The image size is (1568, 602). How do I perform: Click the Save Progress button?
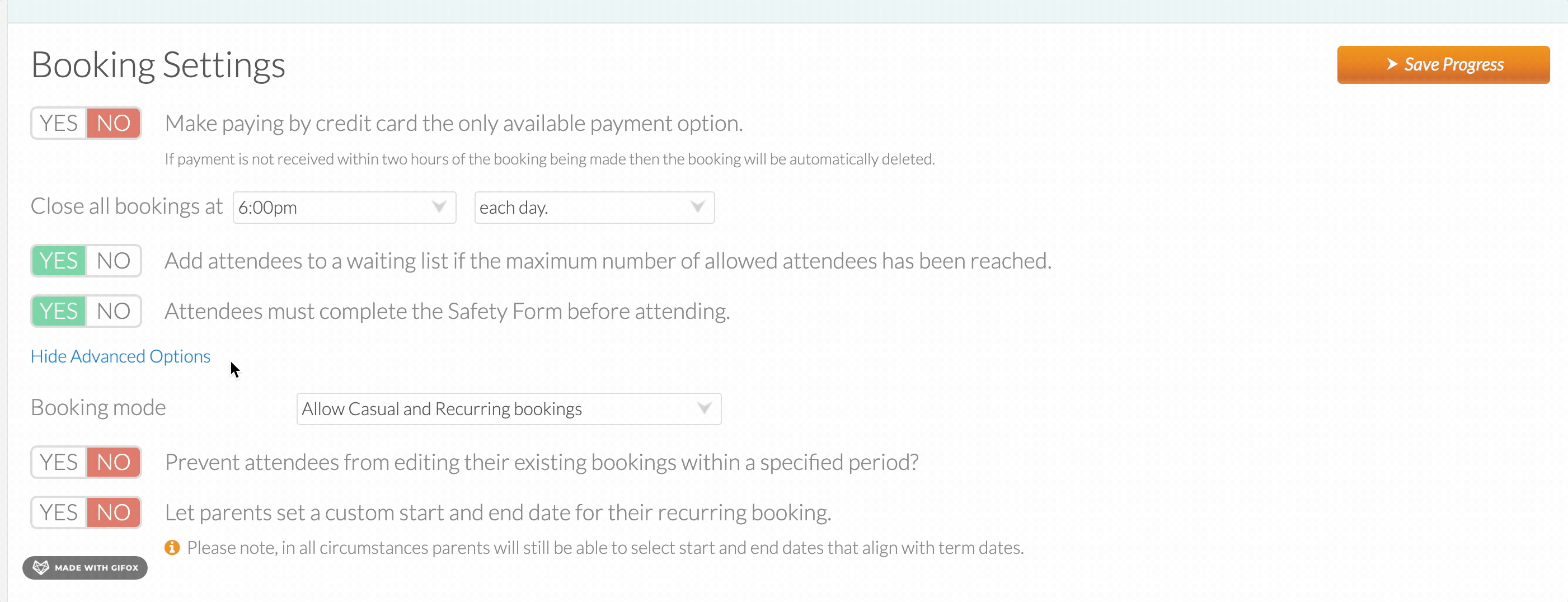coord(1443,64)
